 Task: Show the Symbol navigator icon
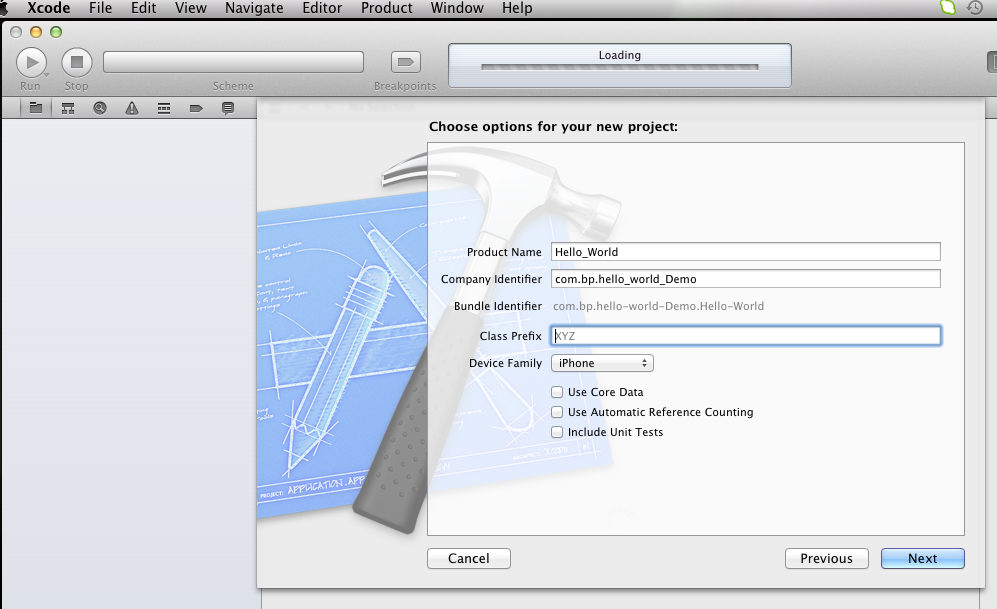click(68, 108)
